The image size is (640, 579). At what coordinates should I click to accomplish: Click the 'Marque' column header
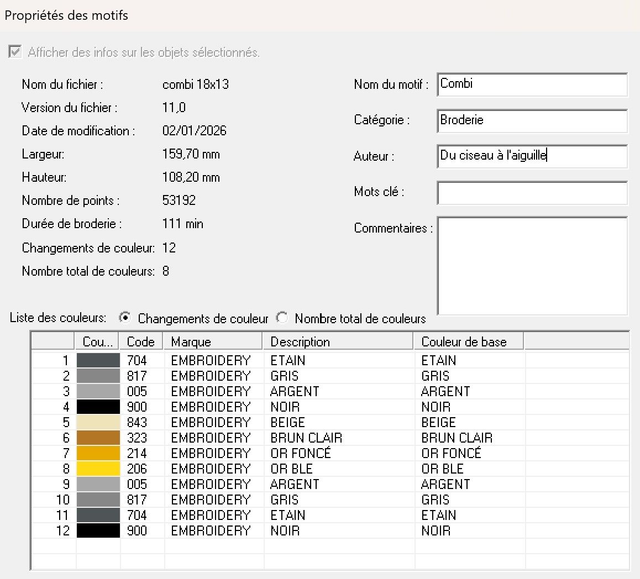coord(214,342)
